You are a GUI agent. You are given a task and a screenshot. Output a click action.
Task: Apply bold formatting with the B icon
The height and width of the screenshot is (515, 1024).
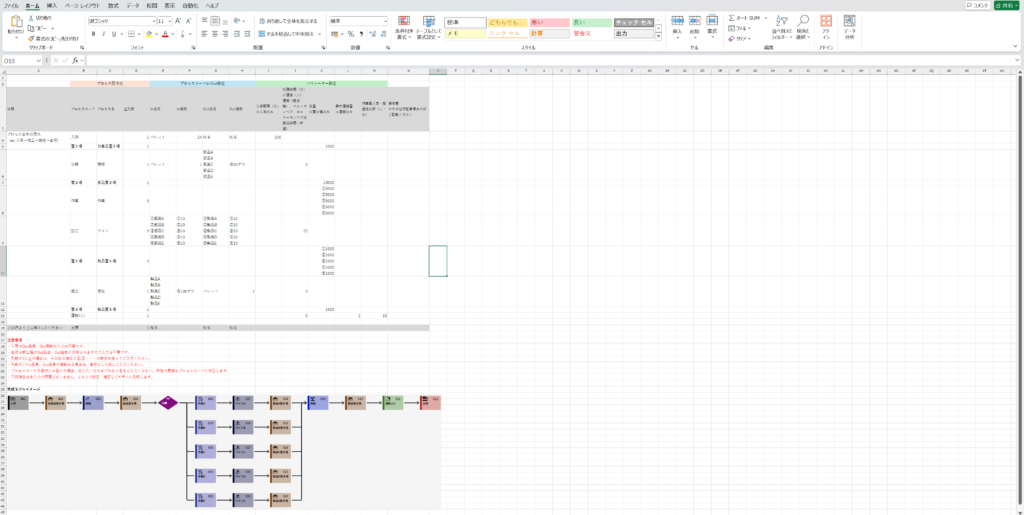92,34
